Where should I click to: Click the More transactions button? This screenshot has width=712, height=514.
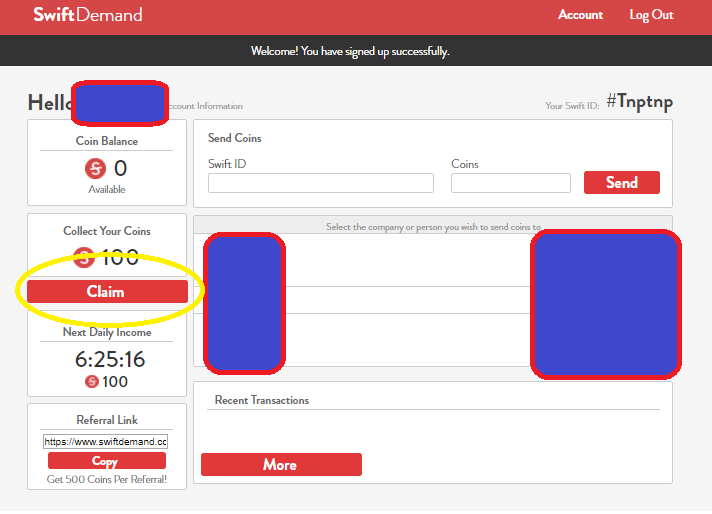tap(281, 465)
